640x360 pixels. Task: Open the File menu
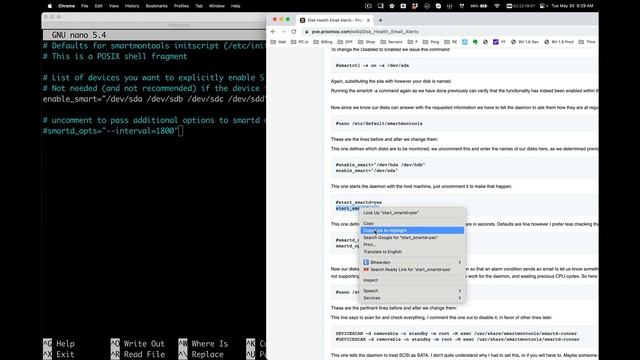[x=84, y=6]
